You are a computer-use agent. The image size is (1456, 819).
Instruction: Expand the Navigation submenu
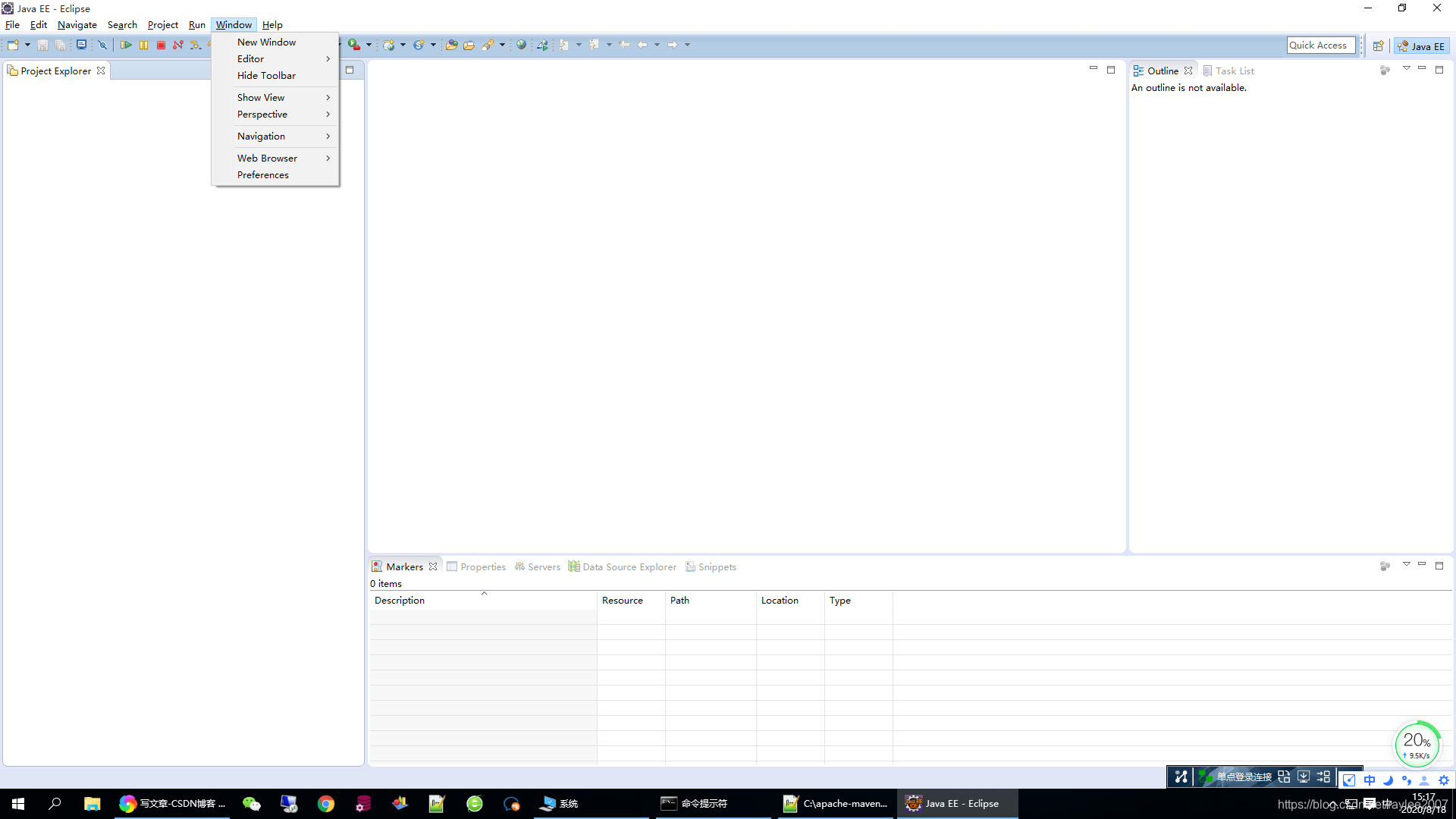[275, 136]
